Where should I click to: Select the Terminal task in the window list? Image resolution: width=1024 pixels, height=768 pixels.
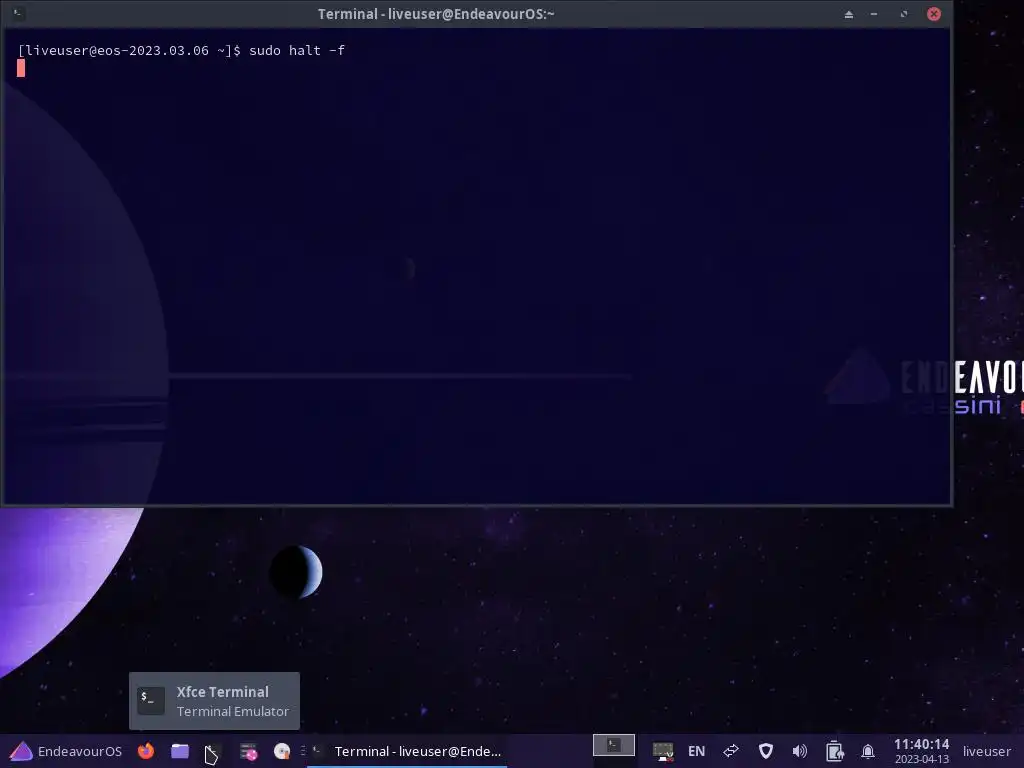click(408, 751)
